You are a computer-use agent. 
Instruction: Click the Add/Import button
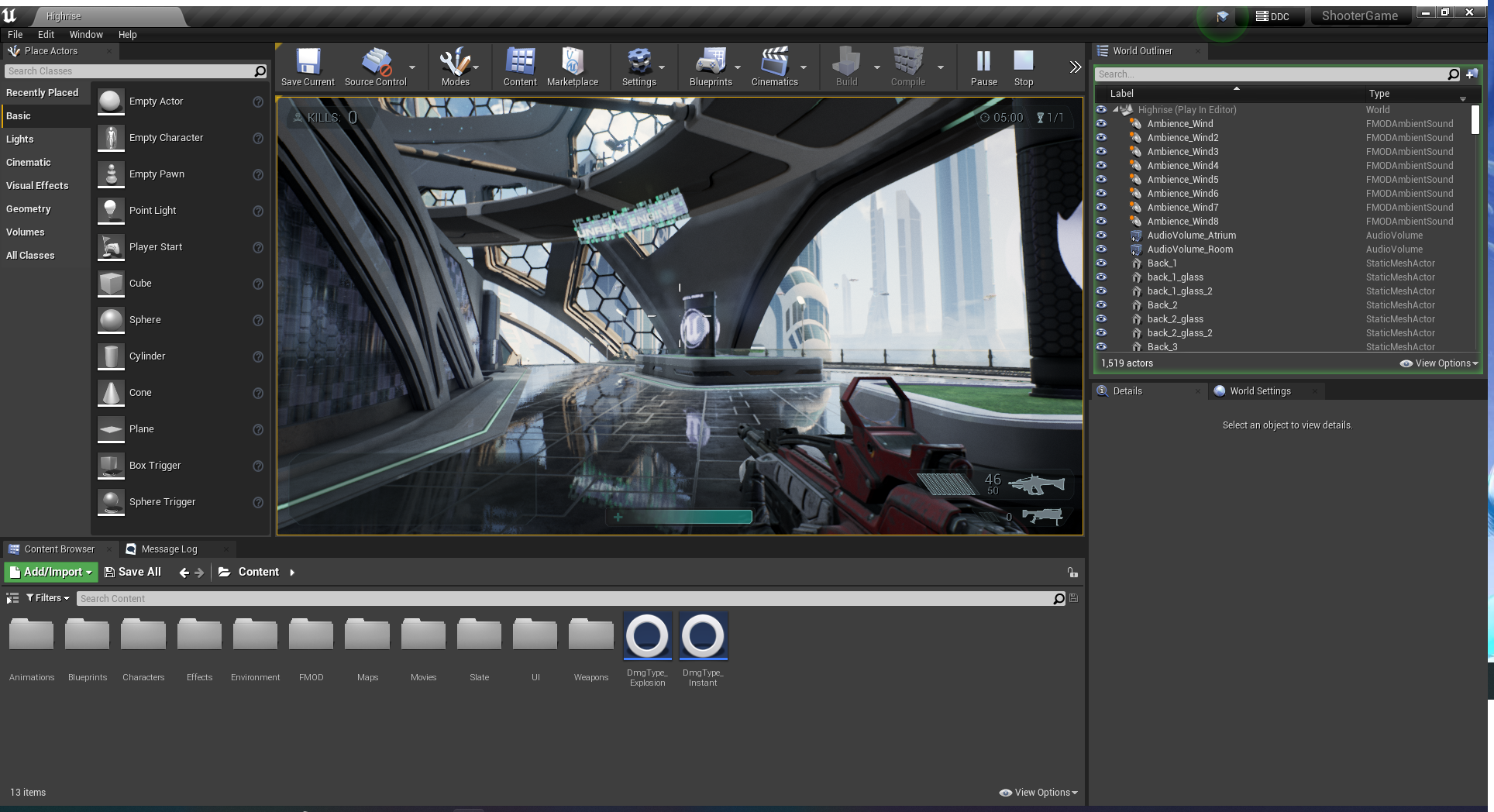(x=51, y=572)
